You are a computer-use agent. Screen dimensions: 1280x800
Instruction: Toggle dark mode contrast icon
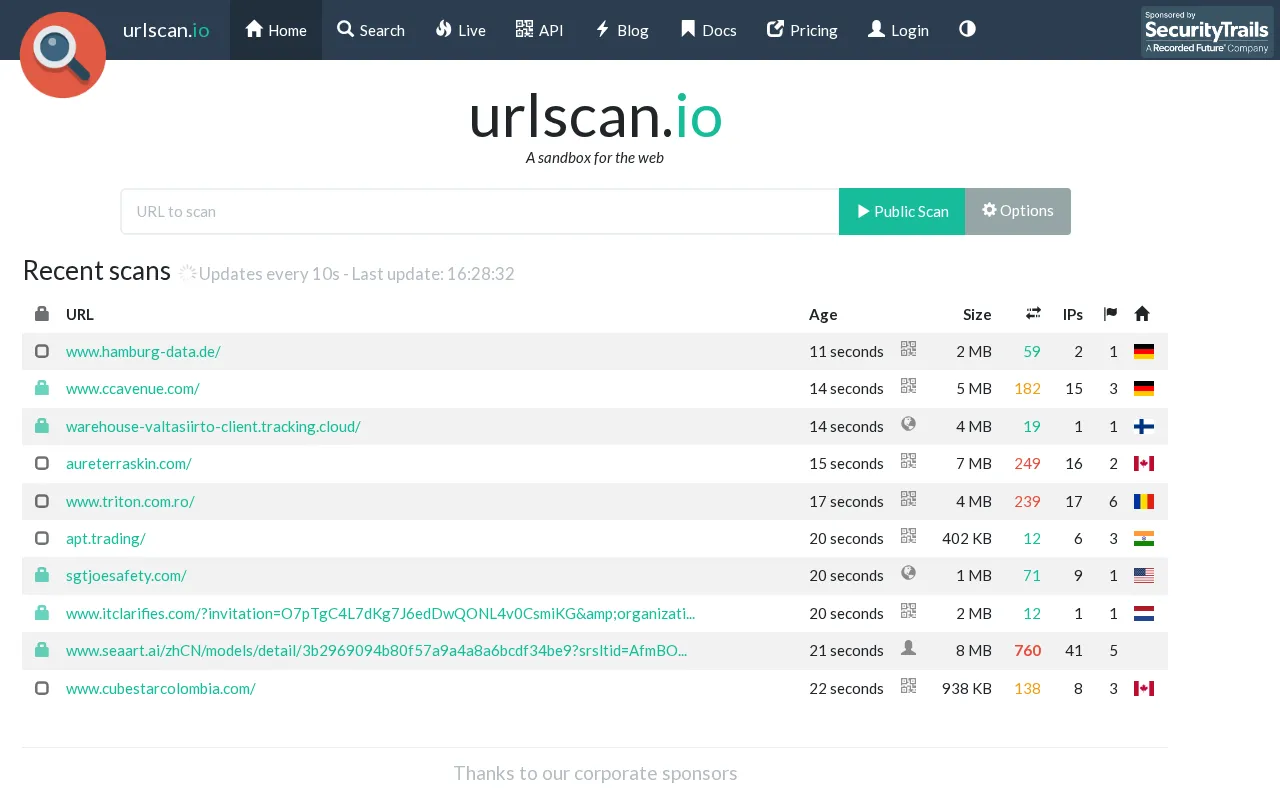[x=967, y=29]
